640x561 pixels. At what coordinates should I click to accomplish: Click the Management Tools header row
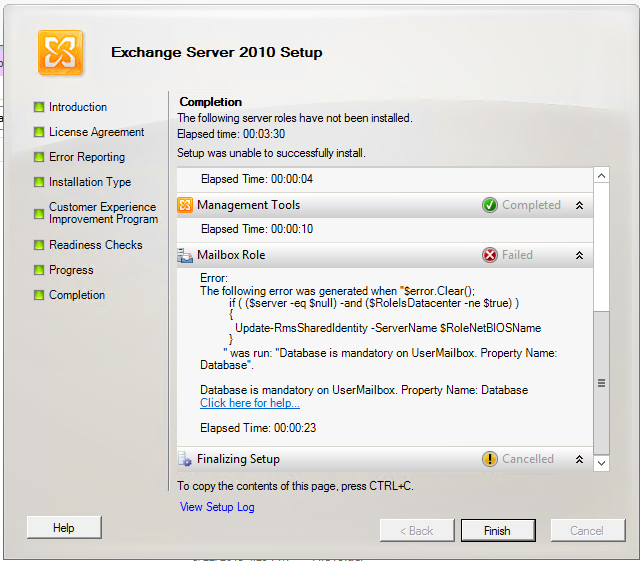tap(385, 205)
